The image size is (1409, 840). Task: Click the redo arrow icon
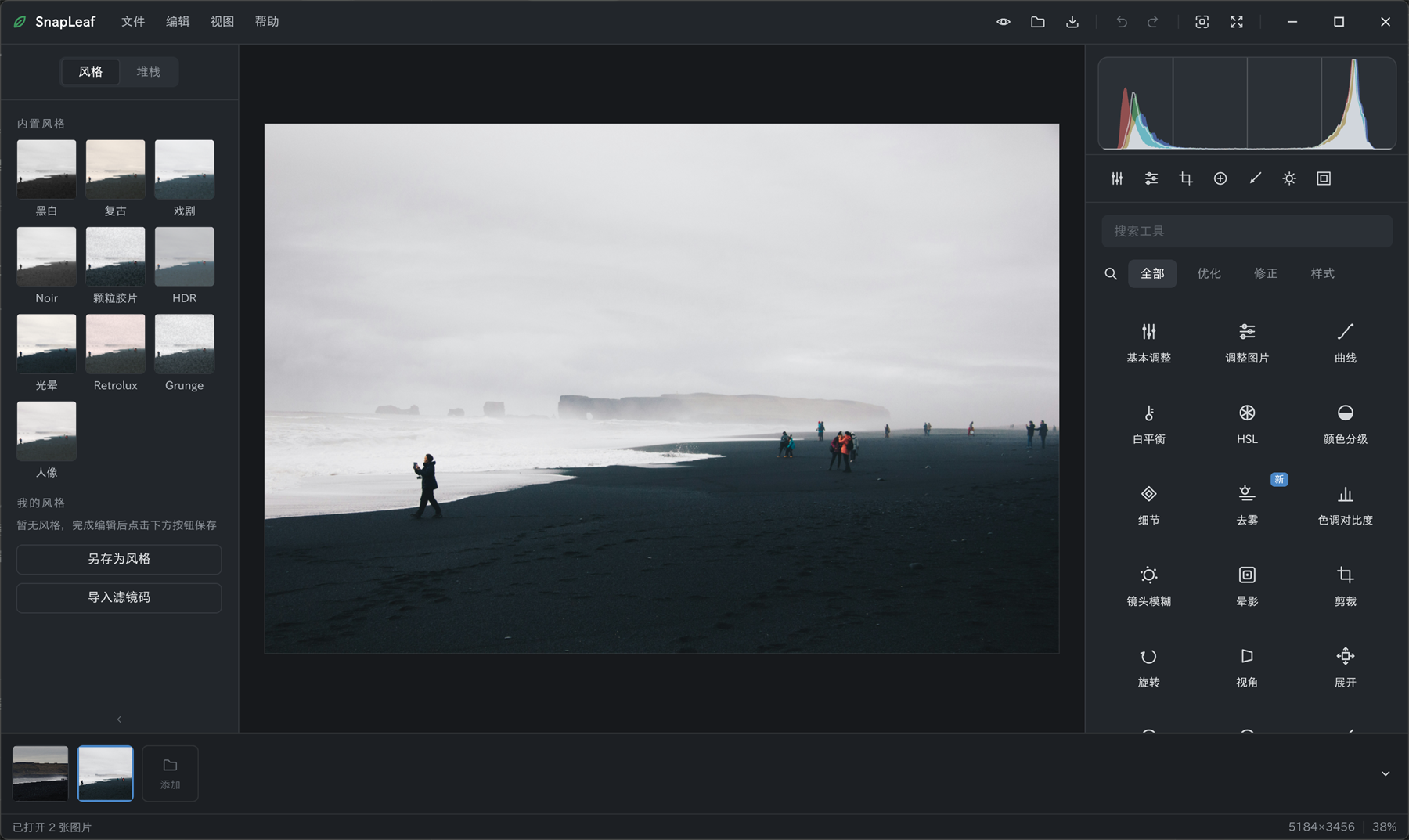(x=1152, y=22)
